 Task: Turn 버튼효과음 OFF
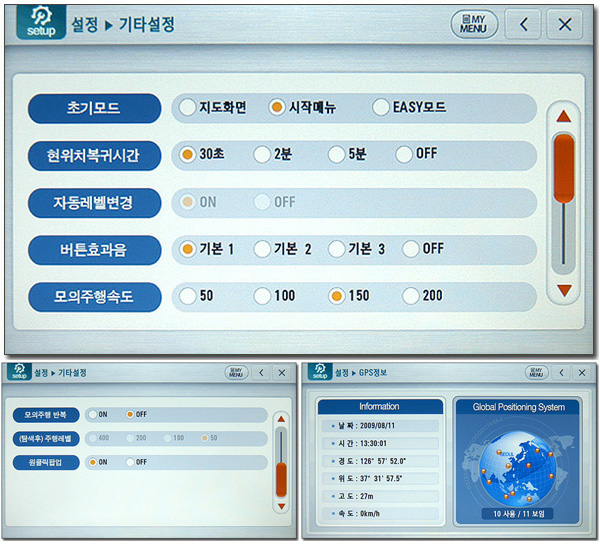(x=405, y=248)
